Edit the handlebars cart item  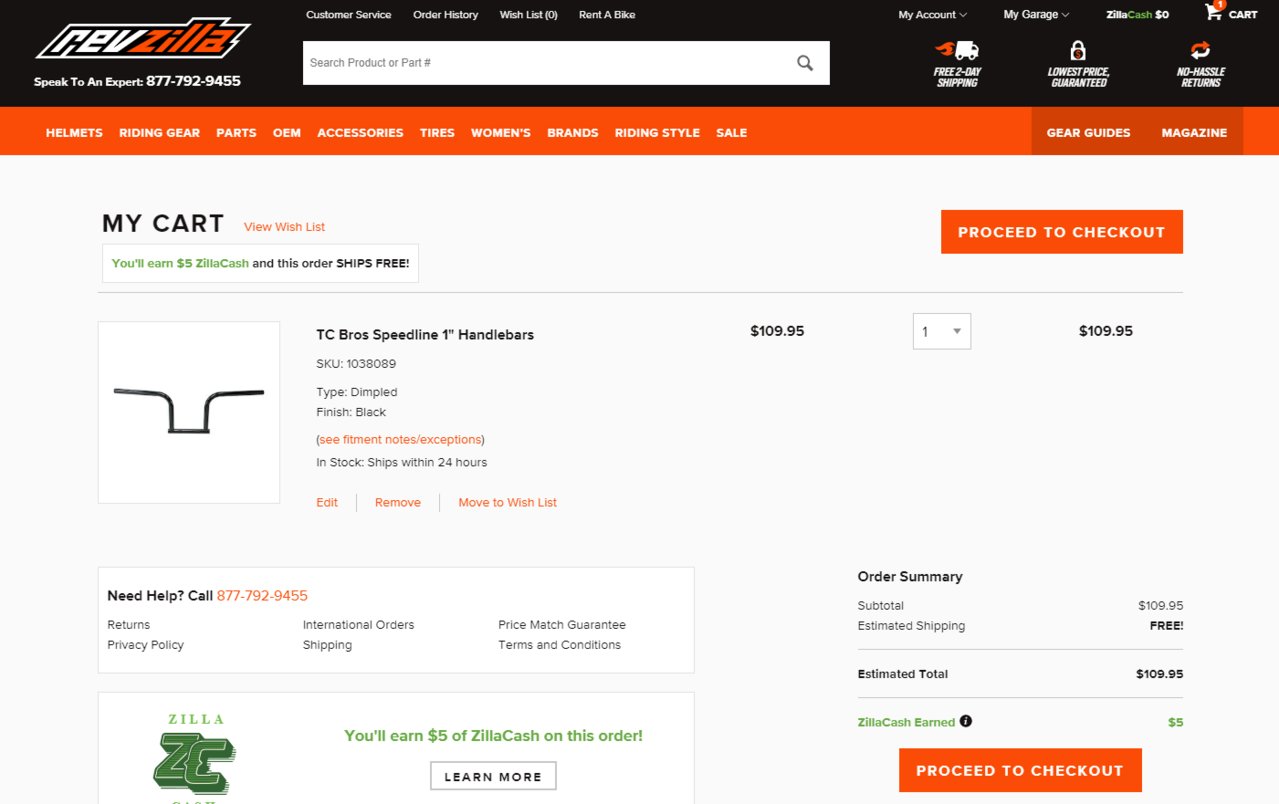[327, 502]
